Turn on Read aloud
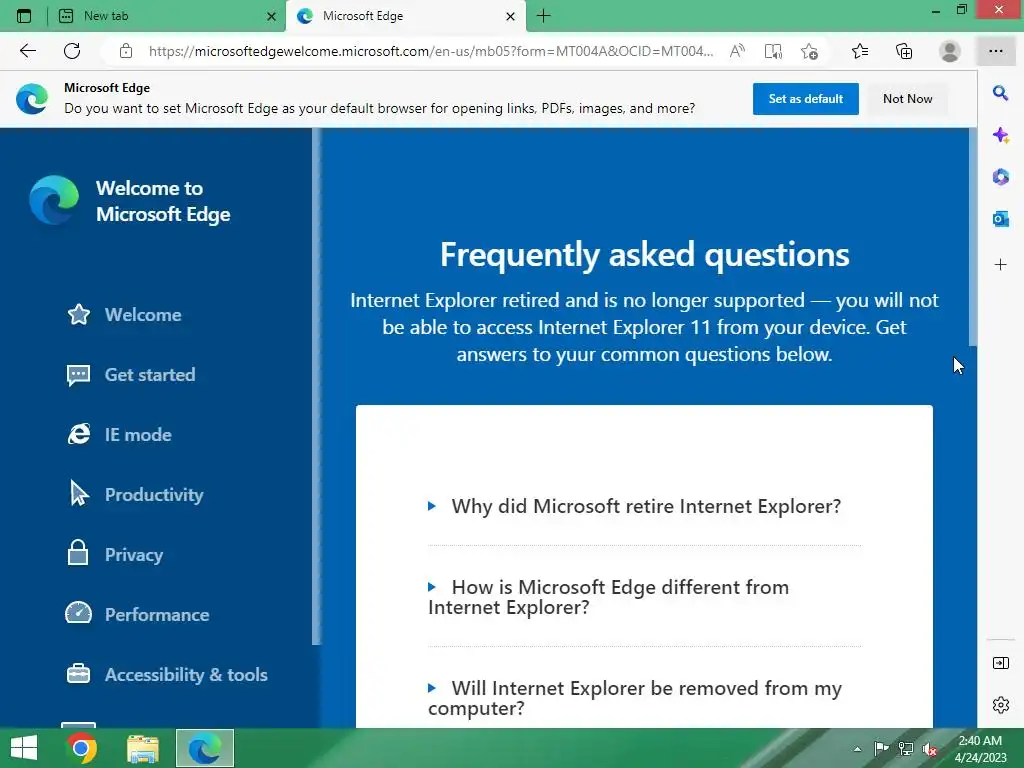Screen dimensions: 1024x768 pos(737,51)
